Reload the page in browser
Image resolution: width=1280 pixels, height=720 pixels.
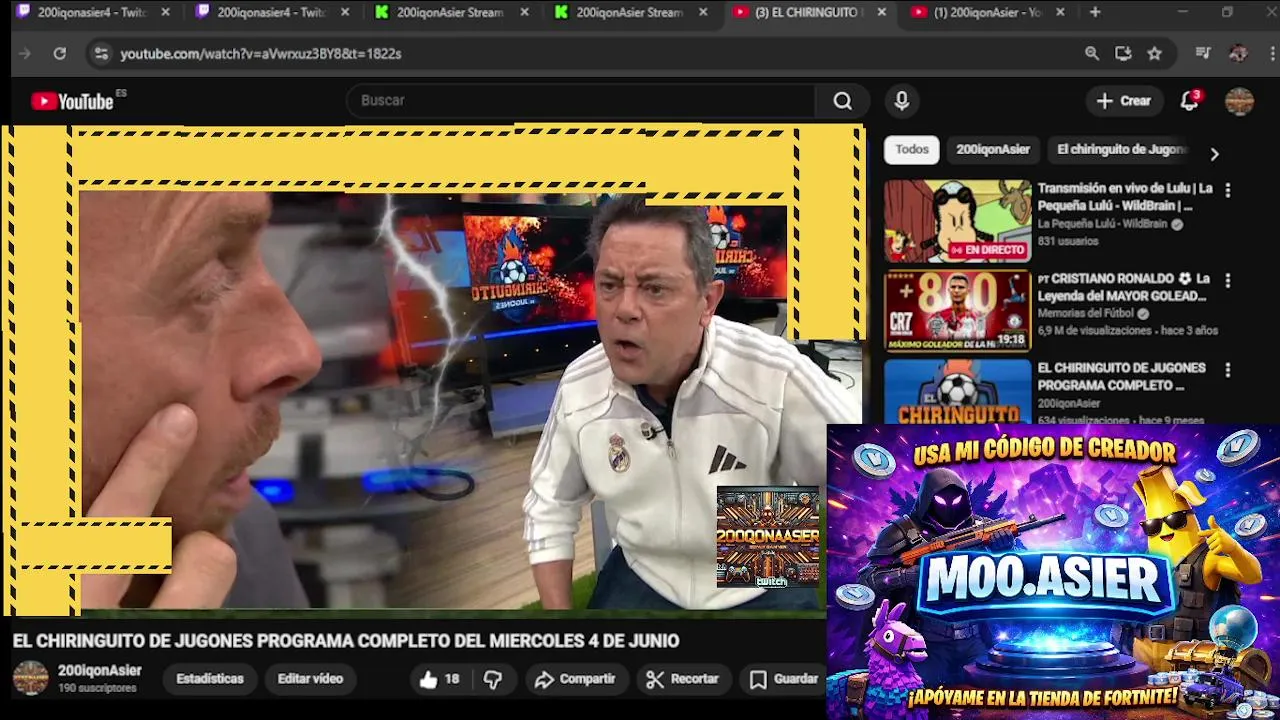click(60, 54)
